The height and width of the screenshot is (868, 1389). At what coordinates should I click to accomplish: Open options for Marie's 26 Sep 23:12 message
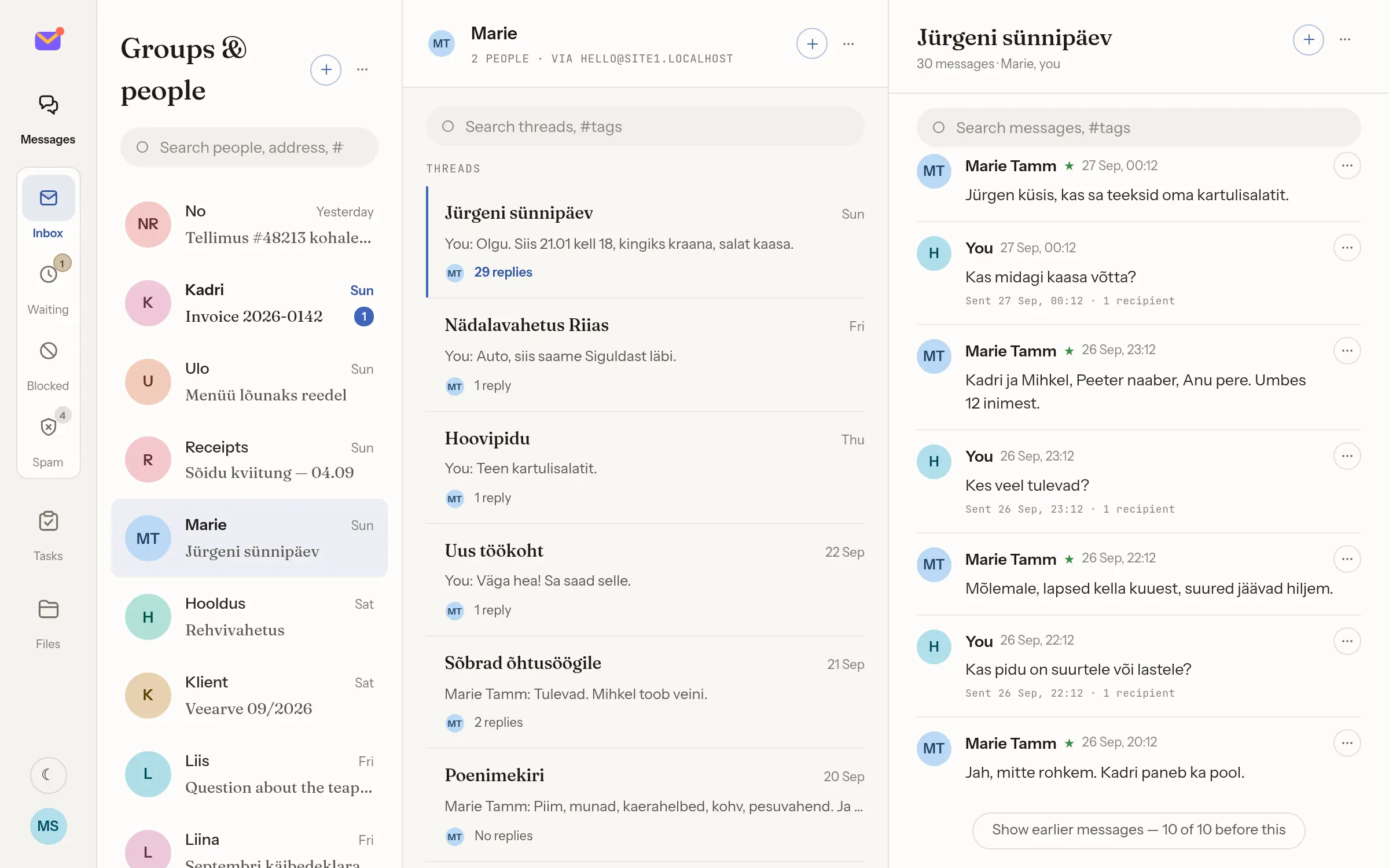pyautogui.click(x=1347, y=351)
